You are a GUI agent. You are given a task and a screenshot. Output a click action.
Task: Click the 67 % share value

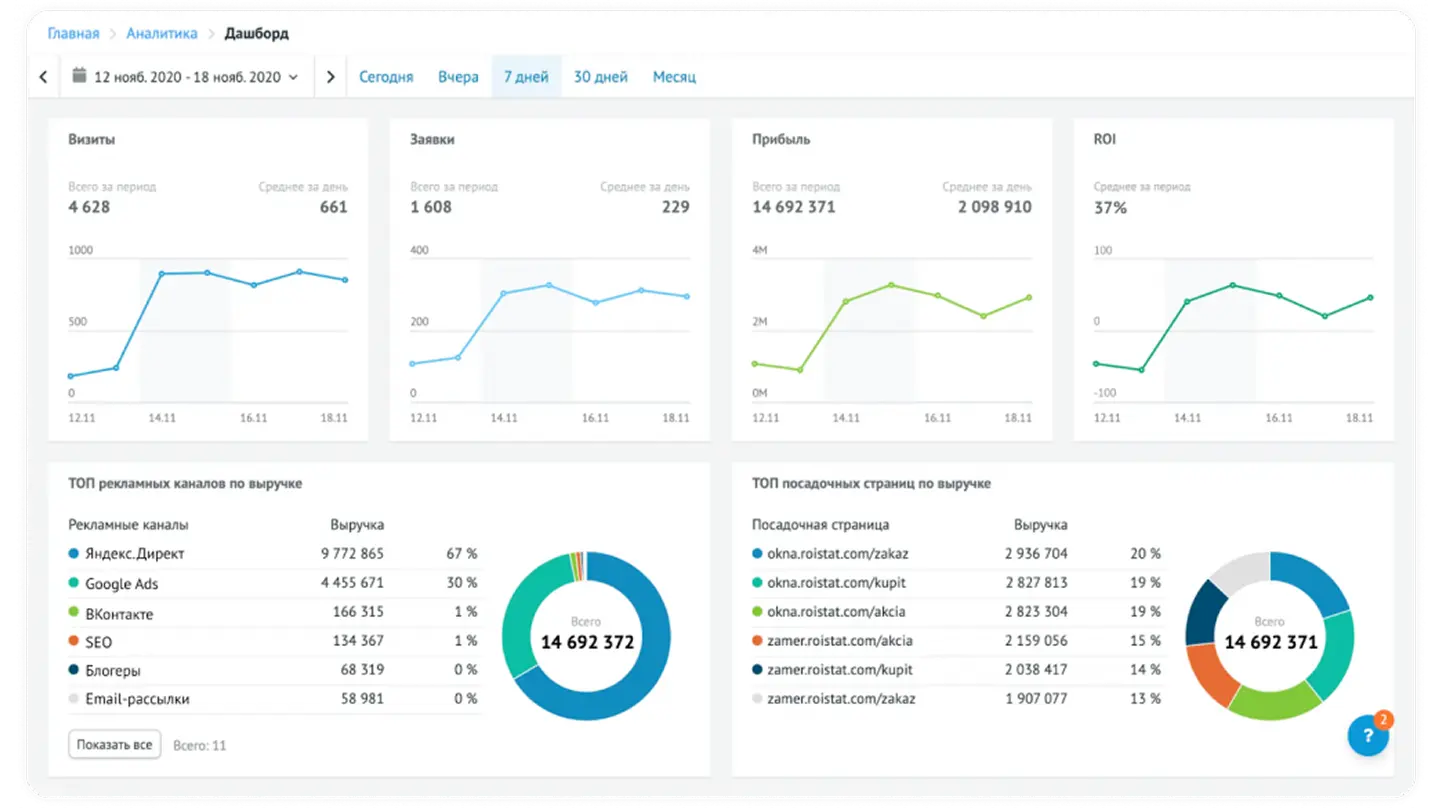pos(462,553)
